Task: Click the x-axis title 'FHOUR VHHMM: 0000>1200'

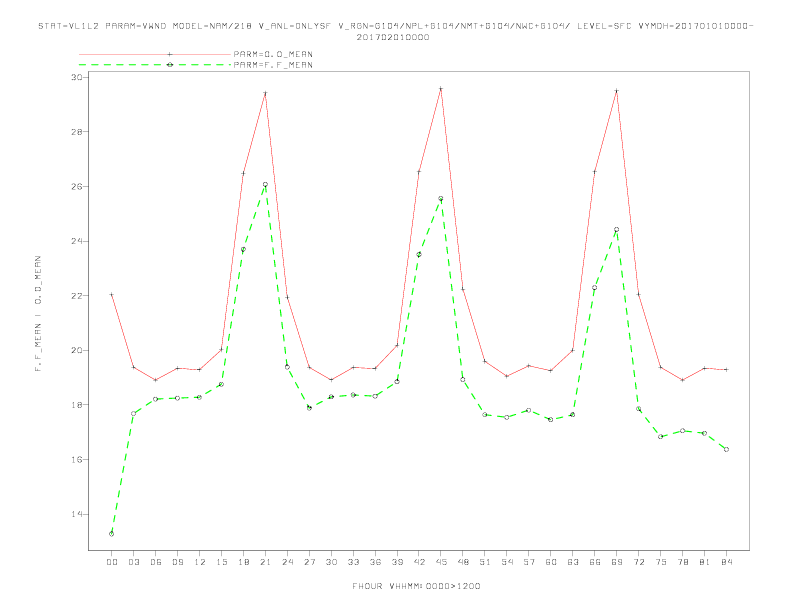Action: coord(416,586)
